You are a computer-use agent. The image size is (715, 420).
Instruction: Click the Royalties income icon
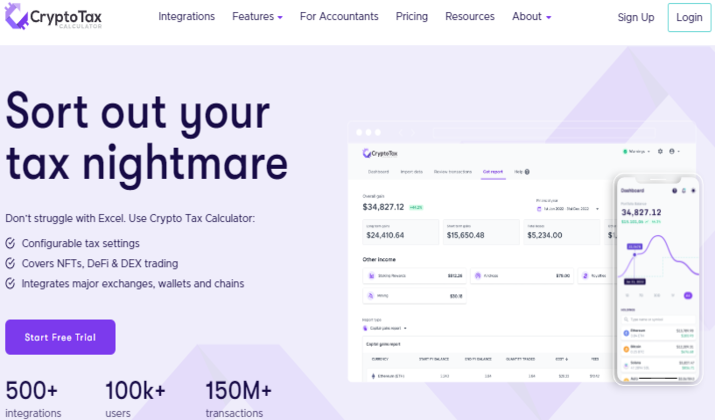click(585, 275)
